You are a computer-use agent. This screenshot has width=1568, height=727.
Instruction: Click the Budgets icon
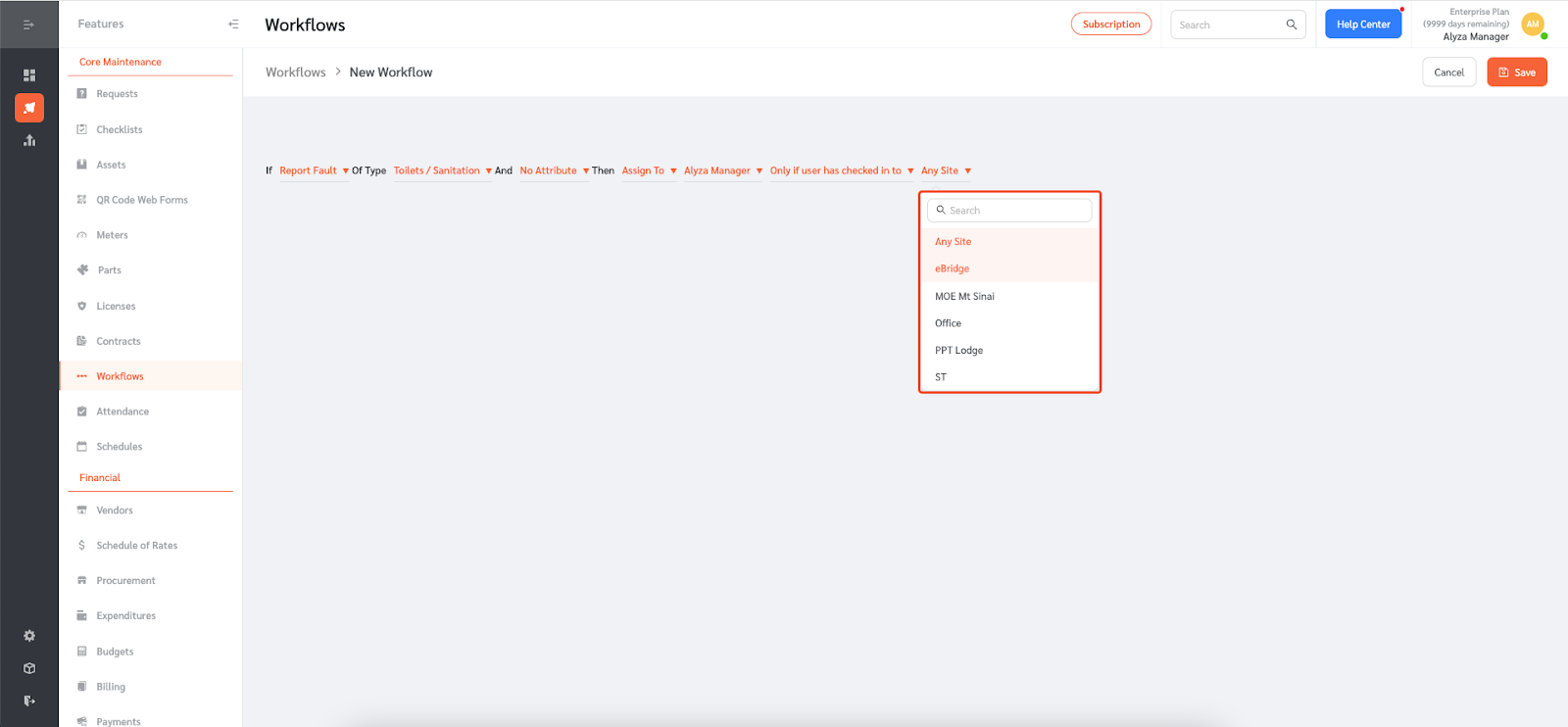[x=82, y=652]
